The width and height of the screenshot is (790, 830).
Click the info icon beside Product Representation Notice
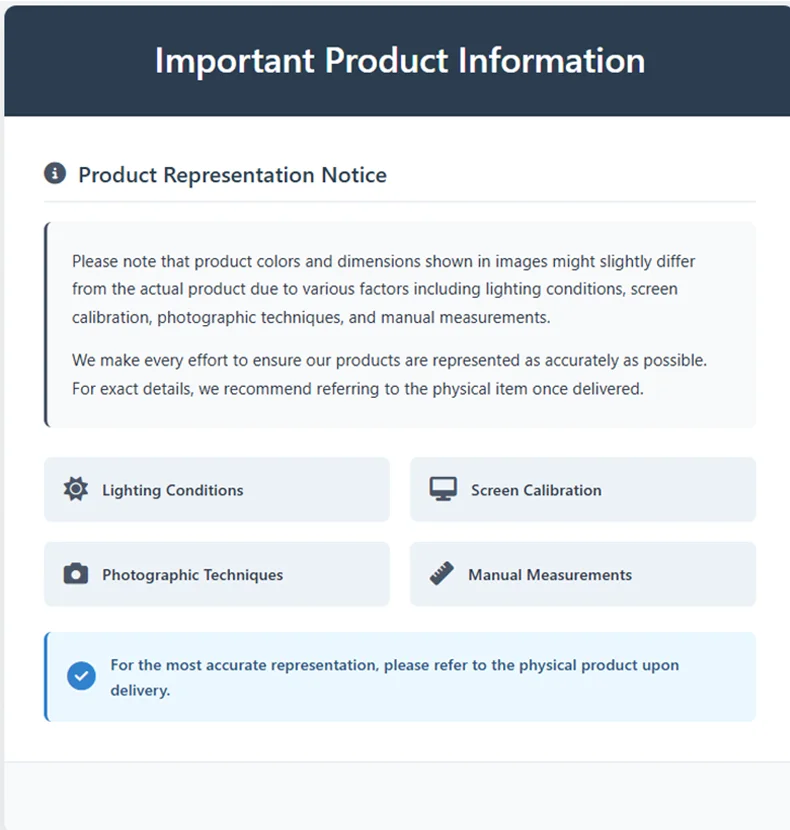(x=55, y=174)
